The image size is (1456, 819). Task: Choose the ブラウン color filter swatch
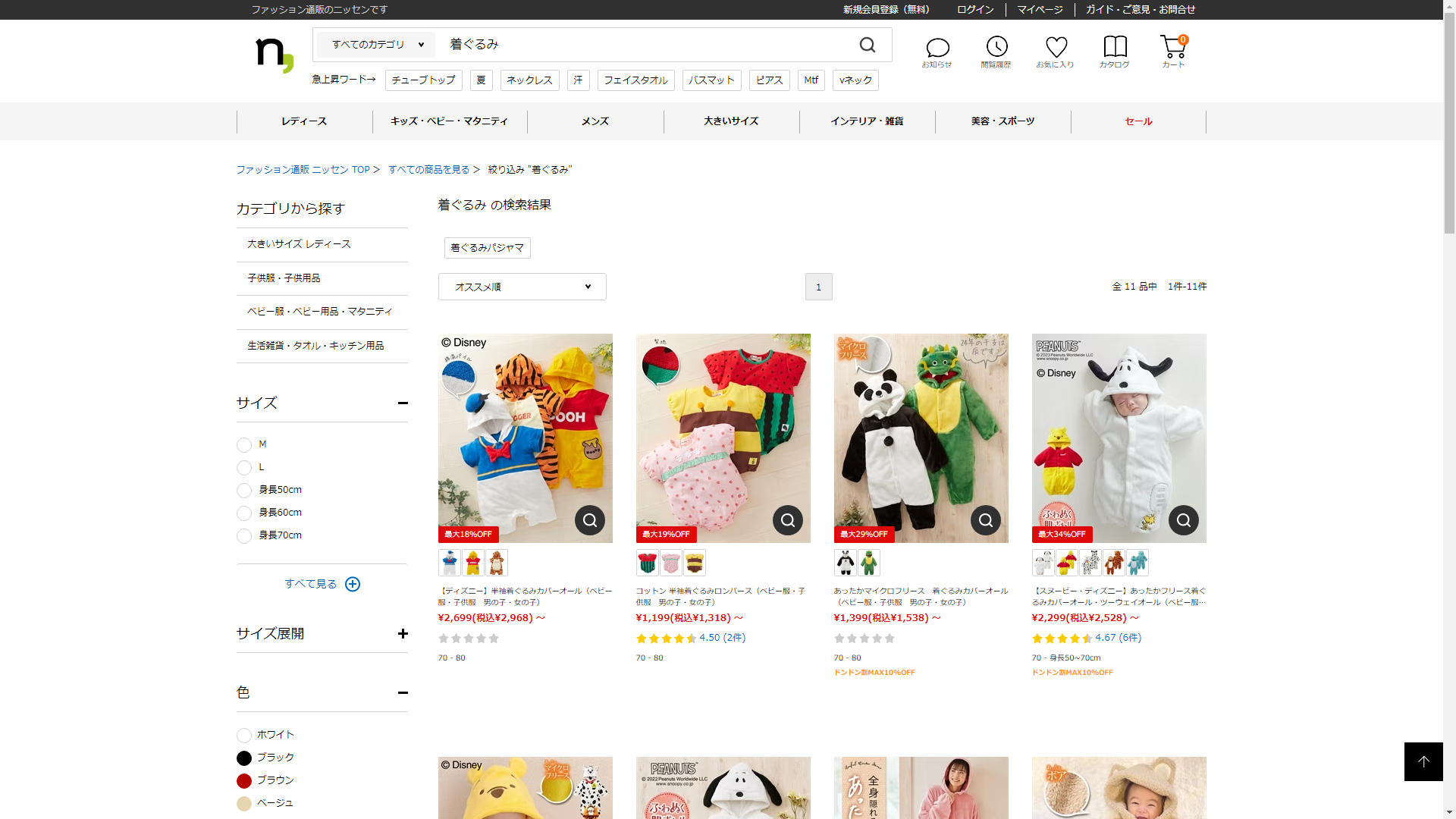(x=244, y=781)
